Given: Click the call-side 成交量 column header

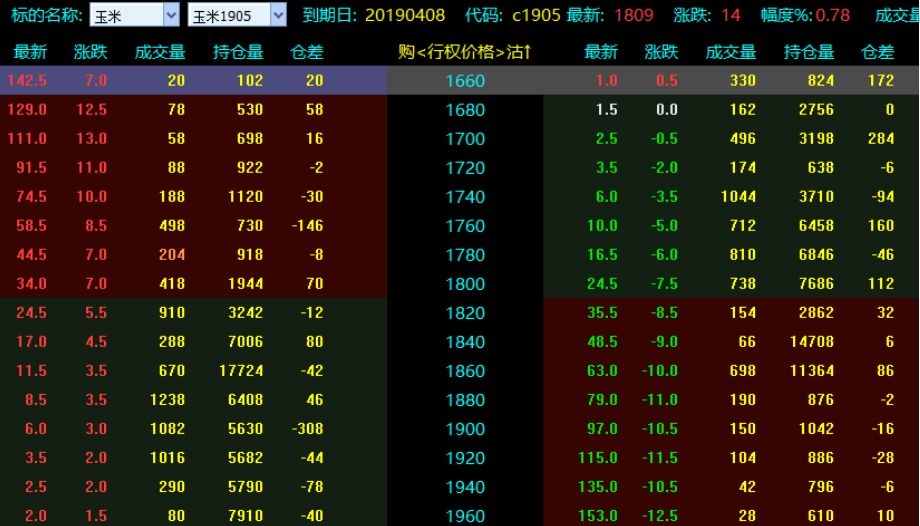Looking at the screenshot, I should pos(159,52).
